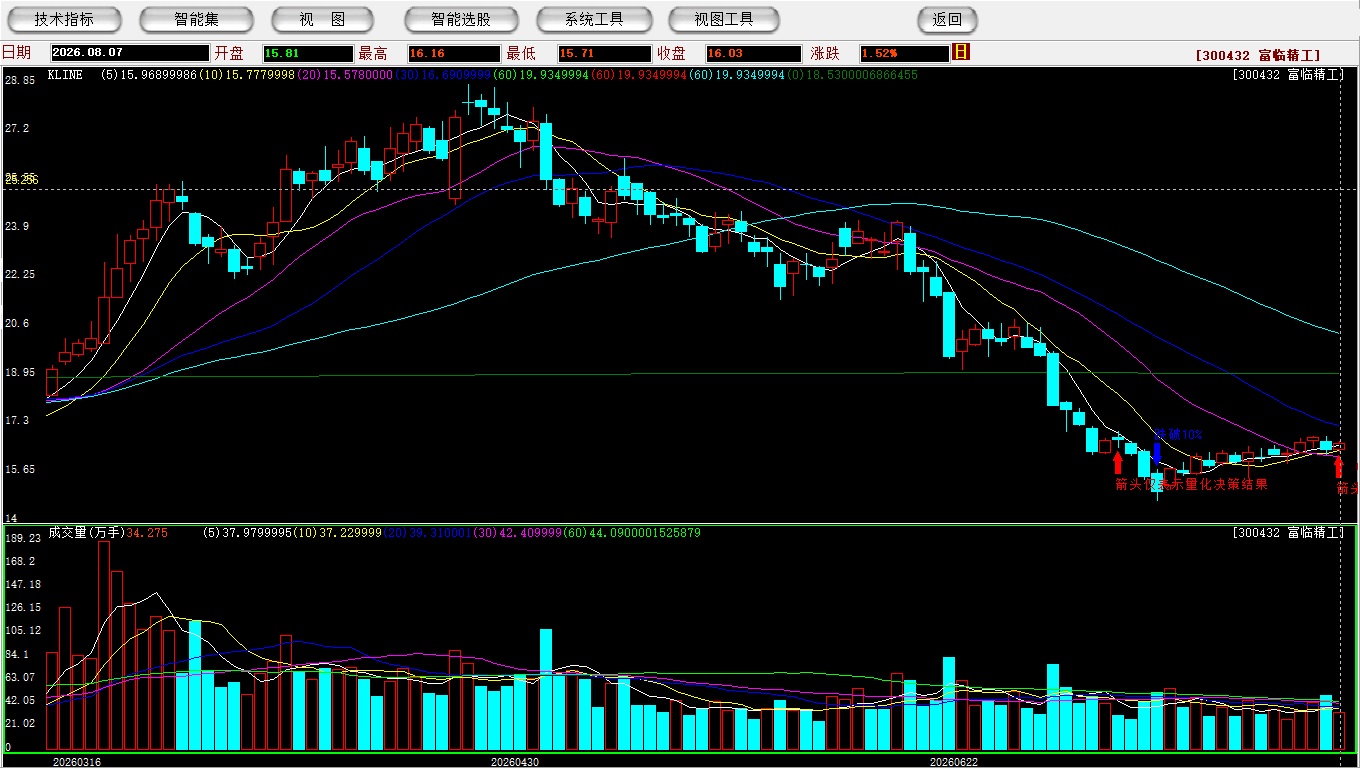The height and width of the screenshot is (768, 1360).
Task: Open 系统工具 tools menu
Action: pos(594,19)
